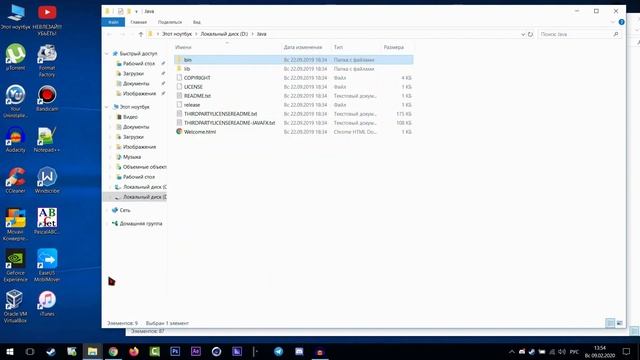The width and height of the screenshot is (640, 360).
Task: Open Notepad++ desktop shortcut
Action: pyautogui.click(x=47, y=139)
